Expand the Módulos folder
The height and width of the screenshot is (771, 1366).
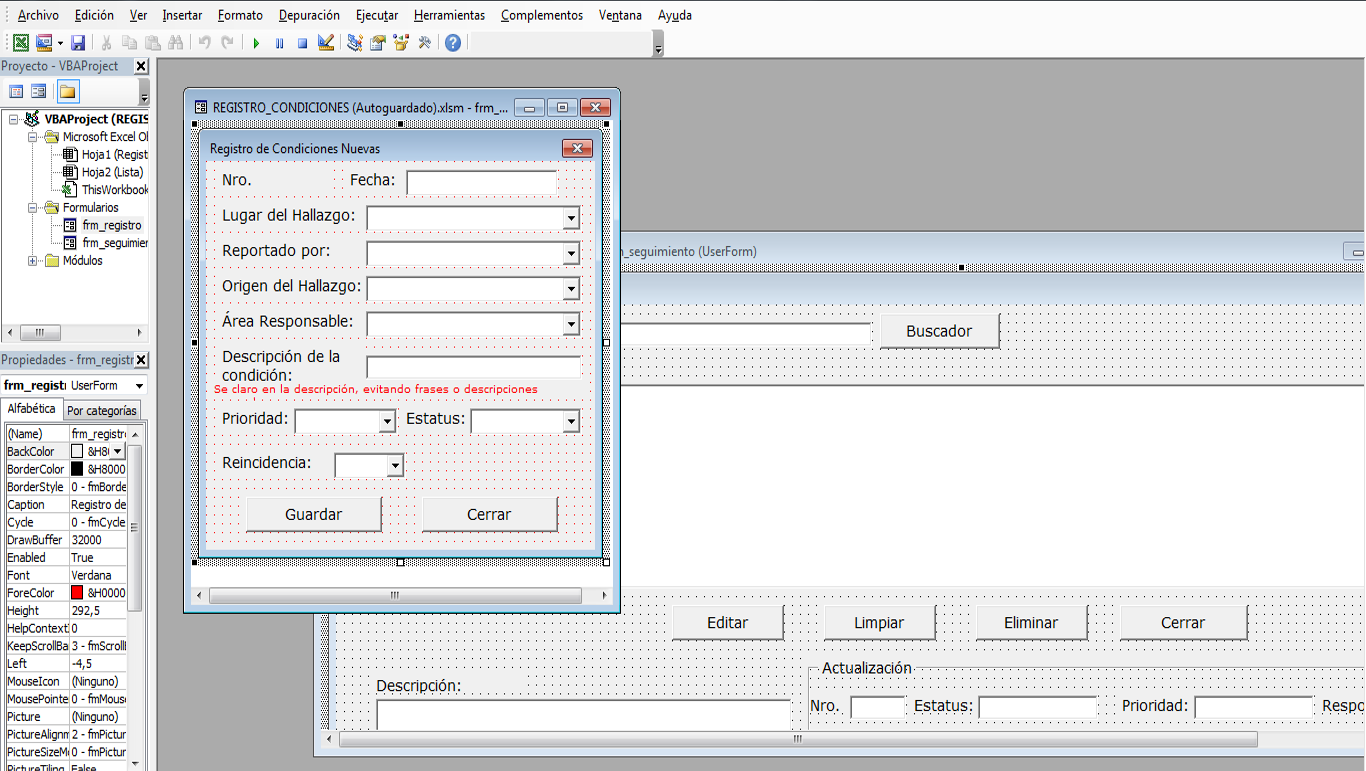(32, 261)
